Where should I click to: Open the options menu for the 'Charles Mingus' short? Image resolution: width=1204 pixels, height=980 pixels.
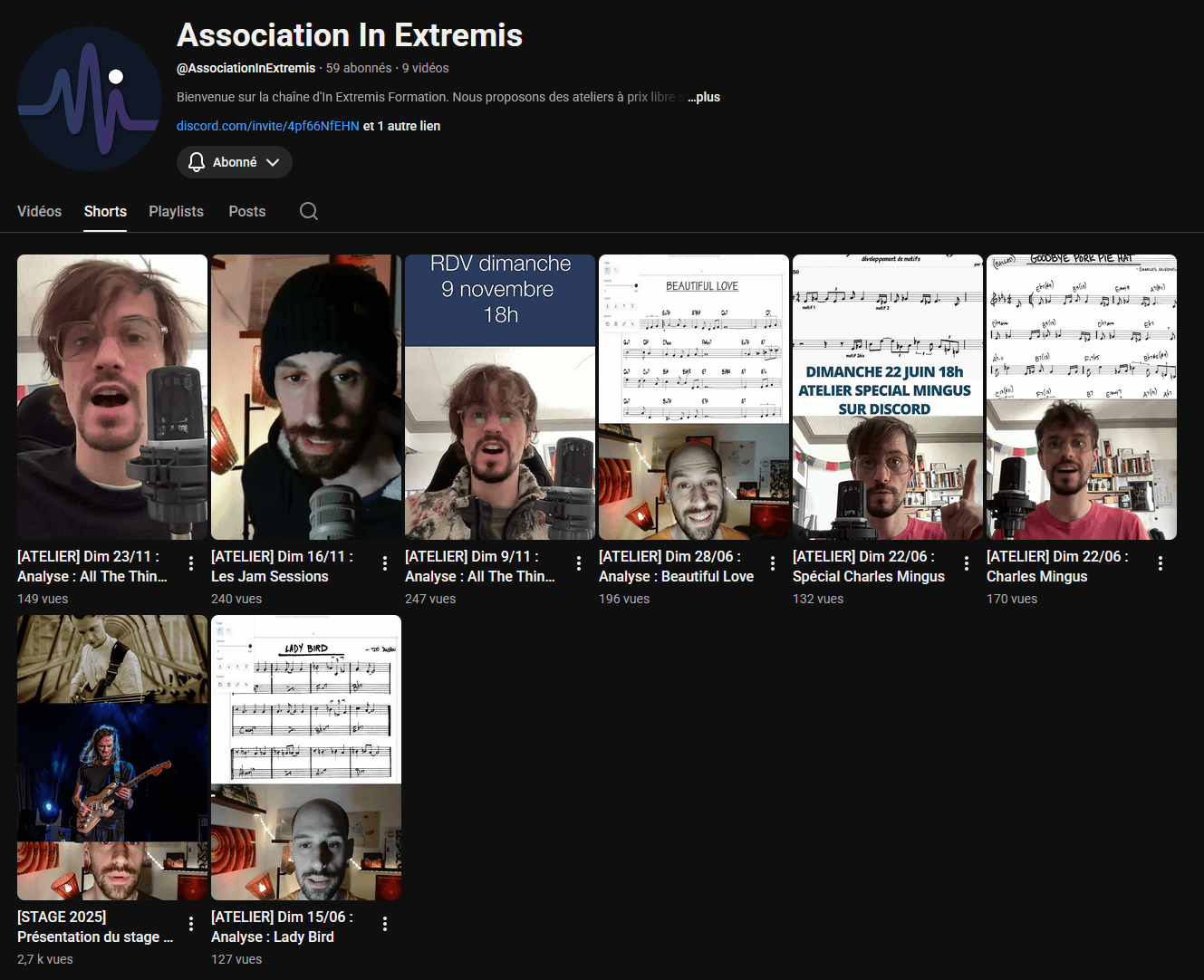pos(1161,562)
